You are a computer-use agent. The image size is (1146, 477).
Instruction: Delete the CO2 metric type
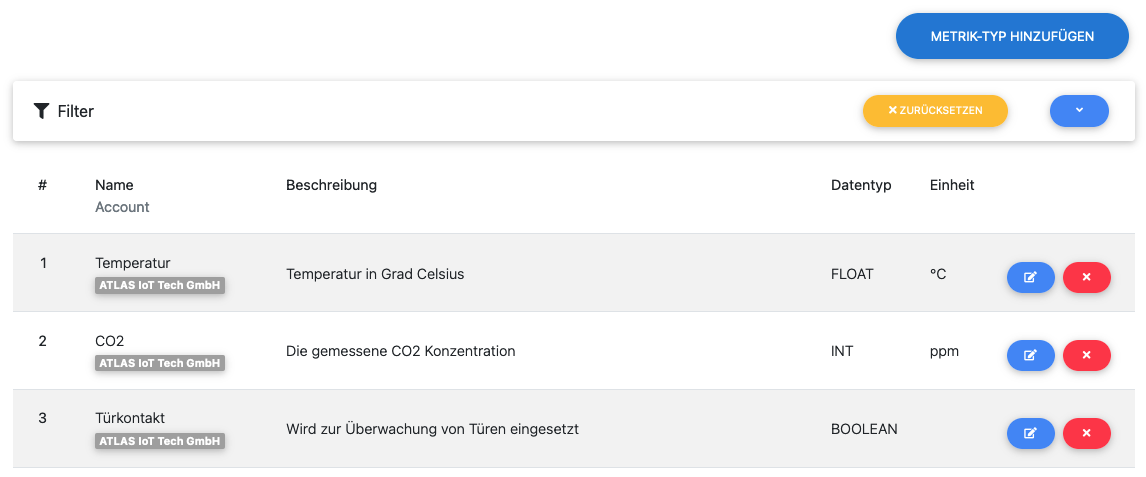point(1086,355)
